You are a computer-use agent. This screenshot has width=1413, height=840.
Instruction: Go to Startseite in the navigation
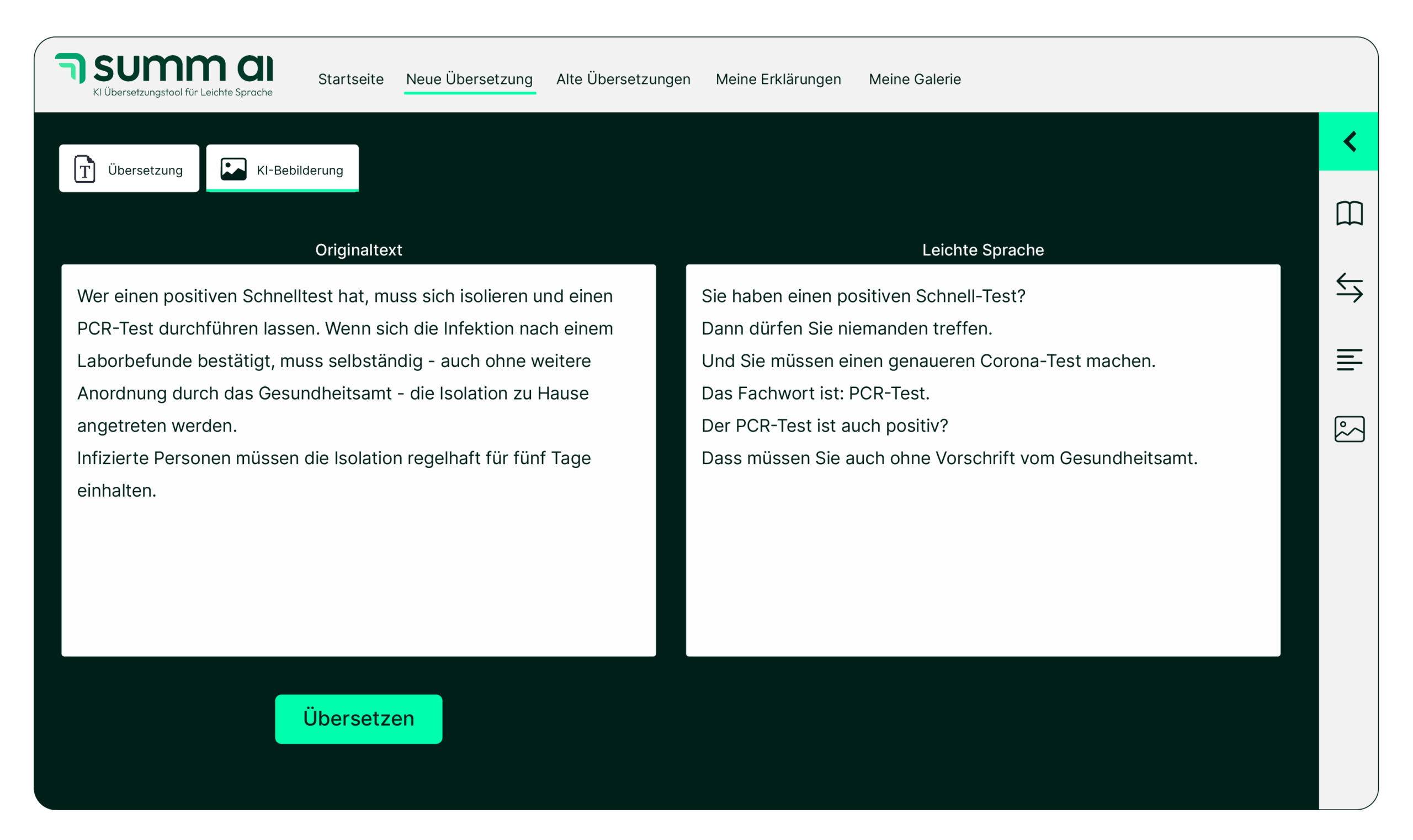point(350,79)
